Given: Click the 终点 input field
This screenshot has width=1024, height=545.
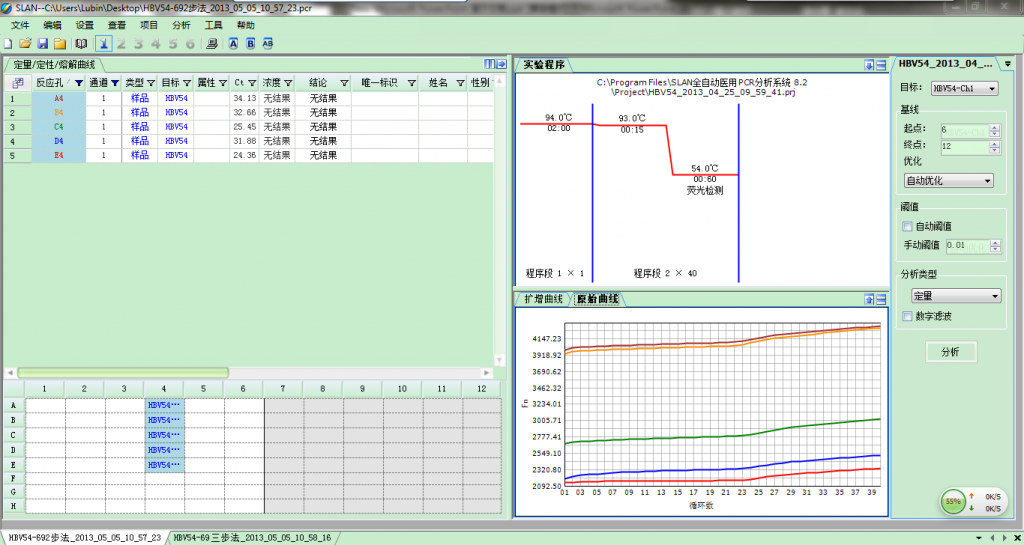Looking at the screenshot, I should click(964, 147).
